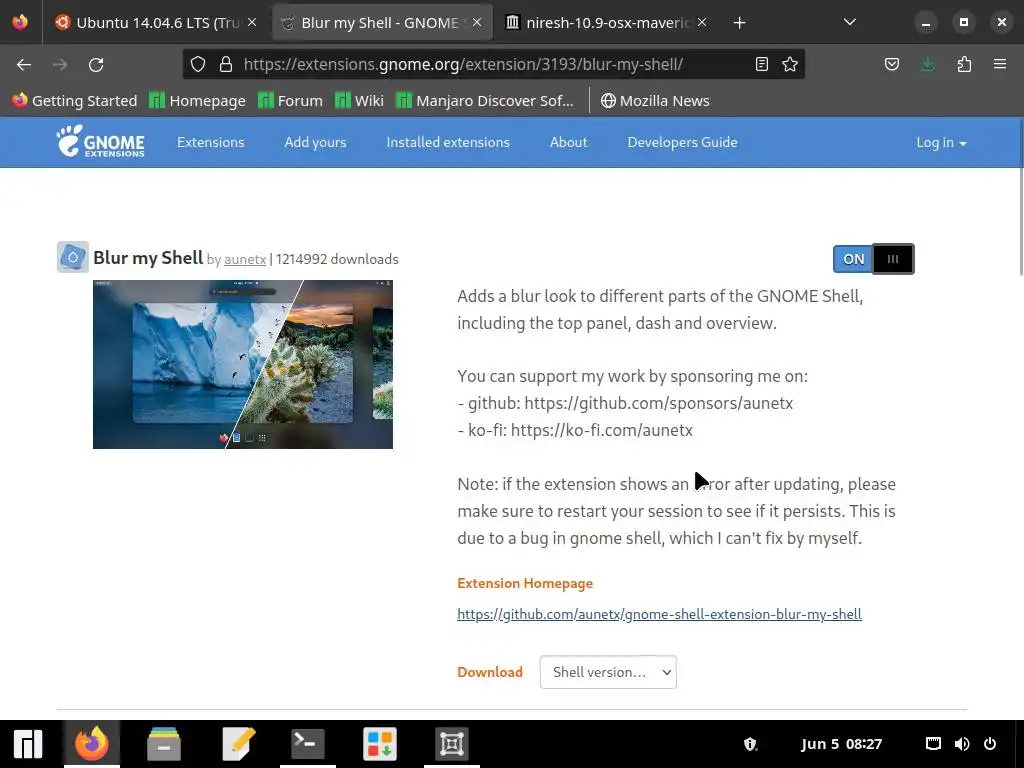Open the Manjaro start menu icon
Viewport: 1024px width, 768px height.
(x=27, y=744)
